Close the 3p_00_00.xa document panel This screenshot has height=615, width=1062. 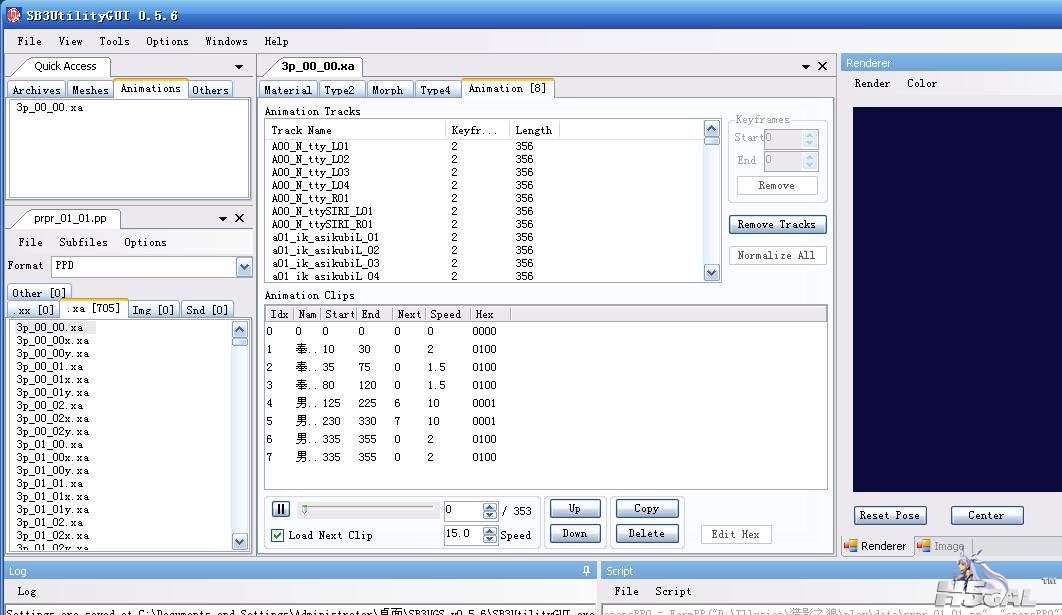point(822,66)
